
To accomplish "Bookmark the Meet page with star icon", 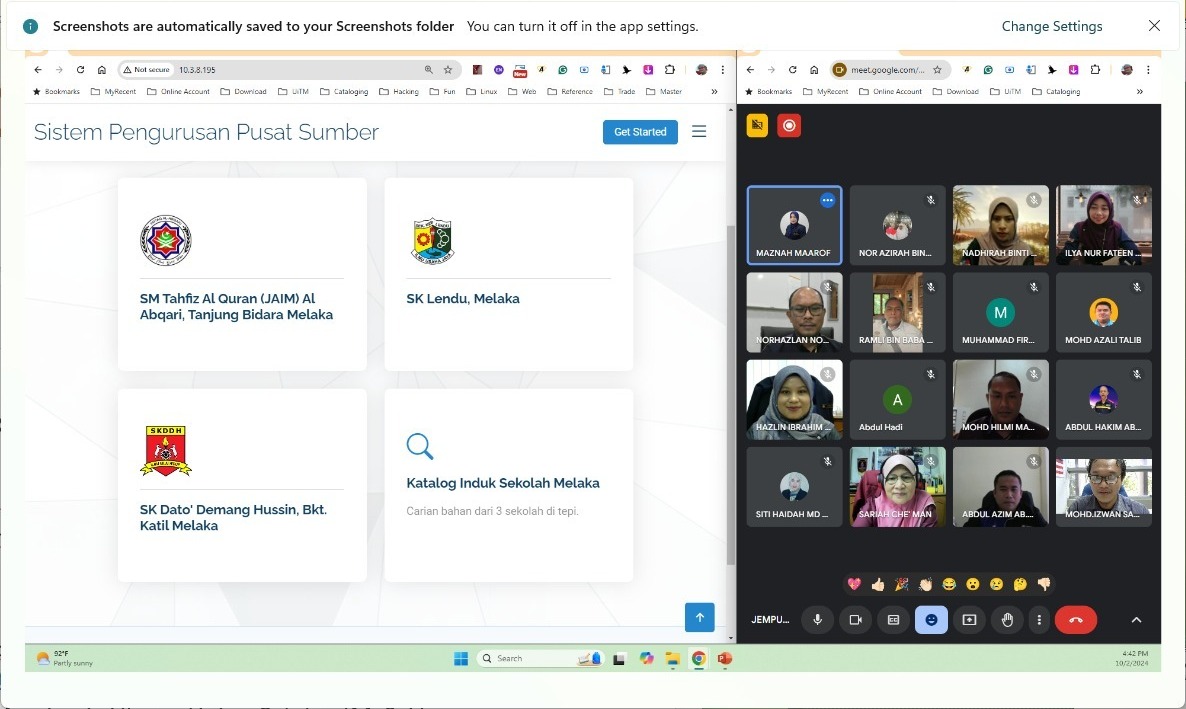I will 937,70.
